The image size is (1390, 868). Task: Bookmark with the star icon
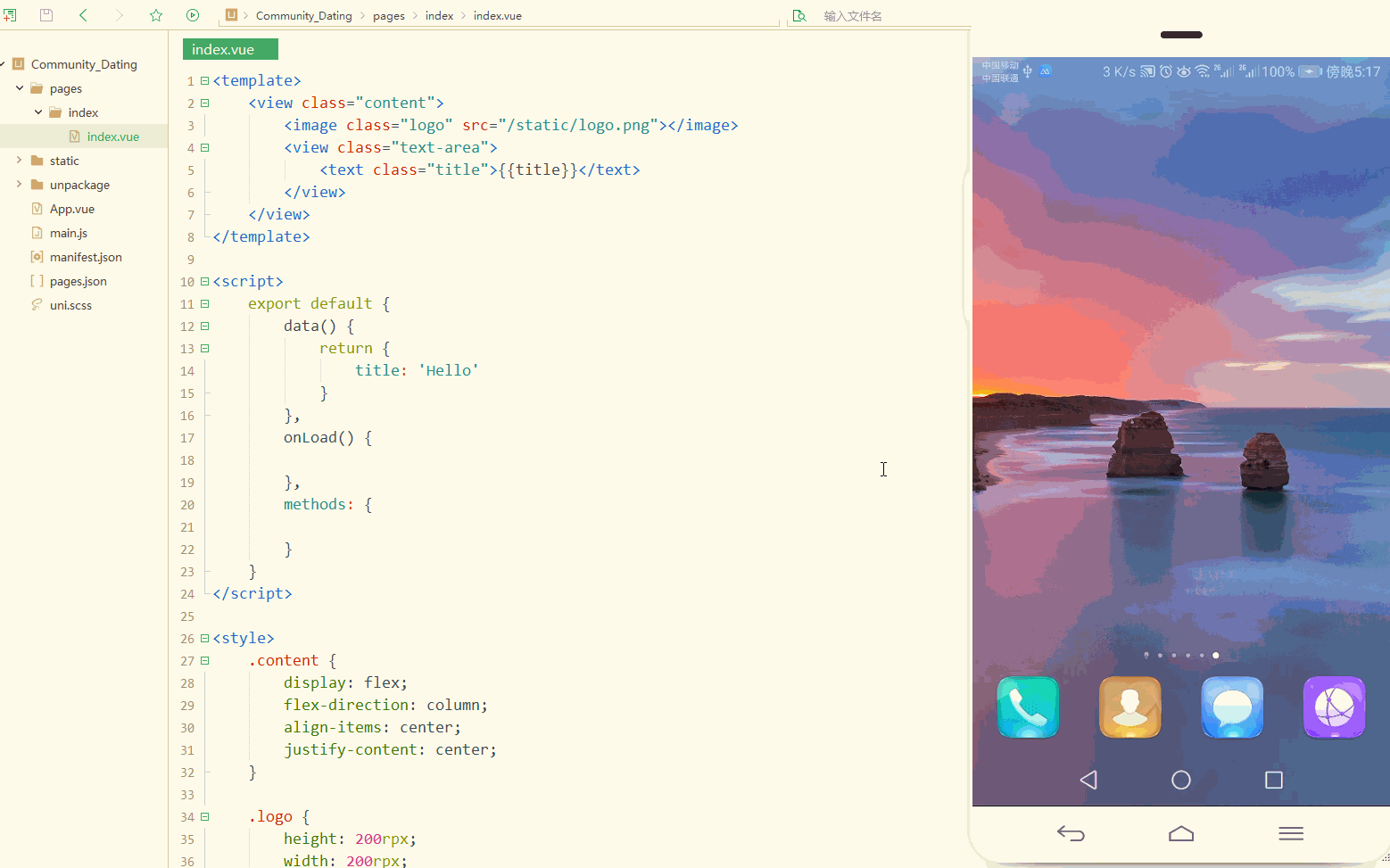click(x=156, y=15)
